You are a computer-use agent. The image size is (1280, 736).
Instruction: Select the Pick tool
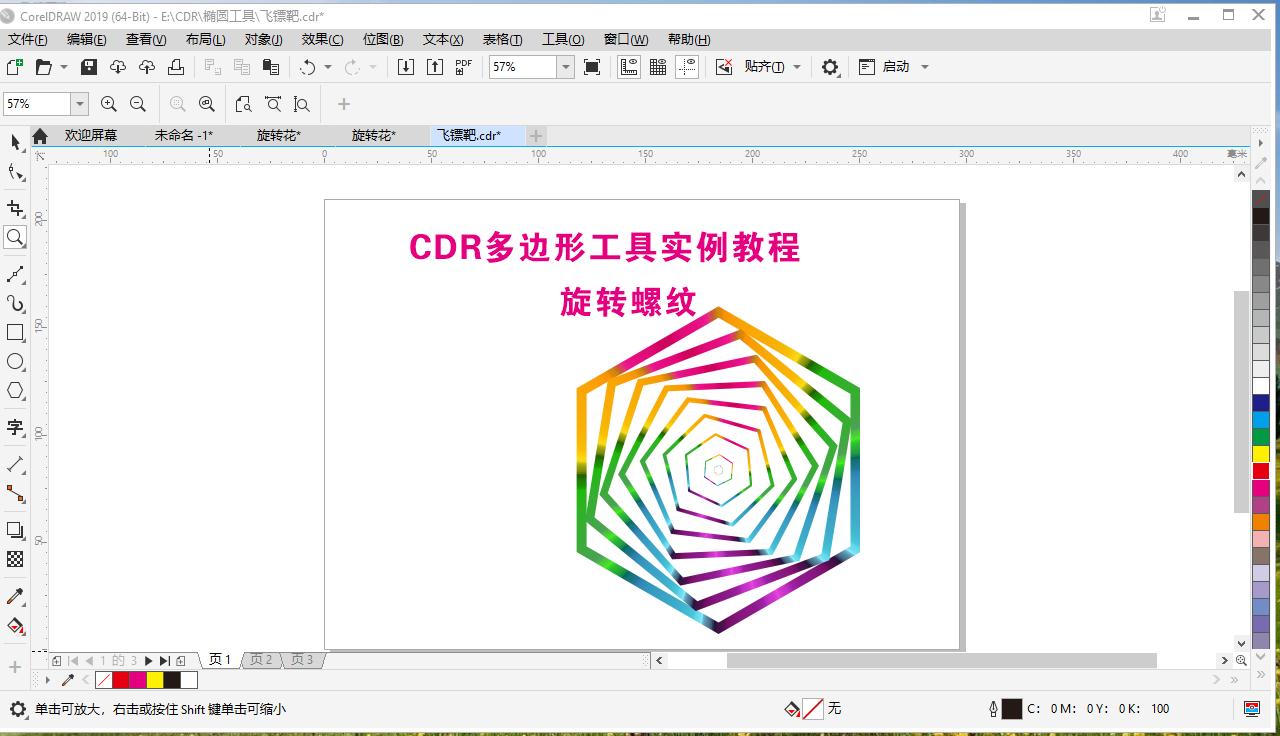point(15,143)
